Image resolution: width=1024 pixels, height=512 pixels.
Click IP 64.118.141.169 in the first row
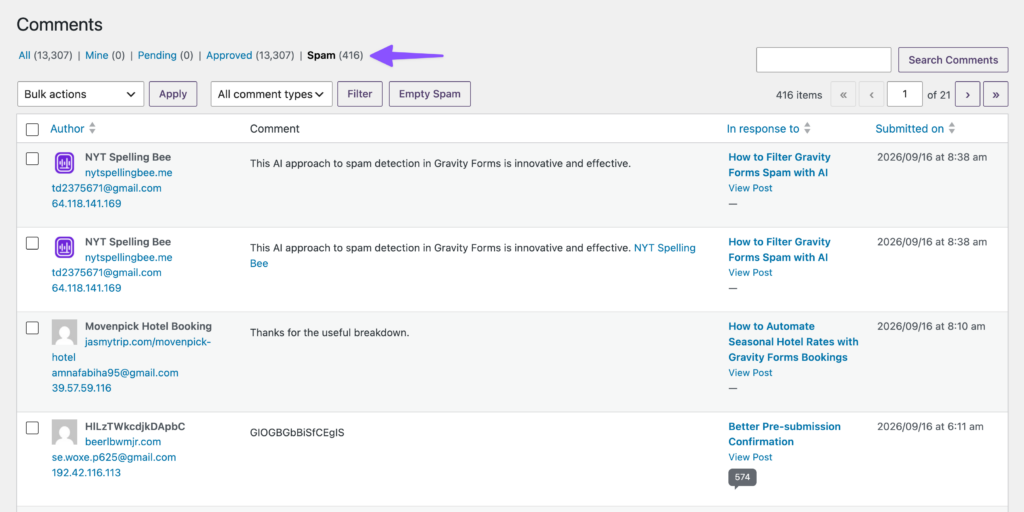point(87,203)
